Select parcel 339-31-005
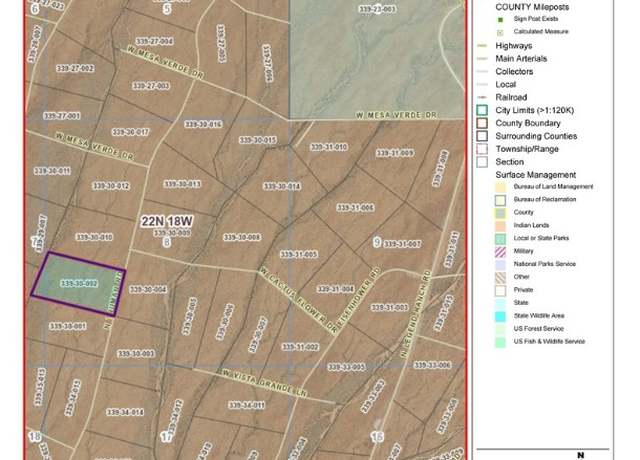This screenshot has height=460, width=640. (x=298, y=255)
